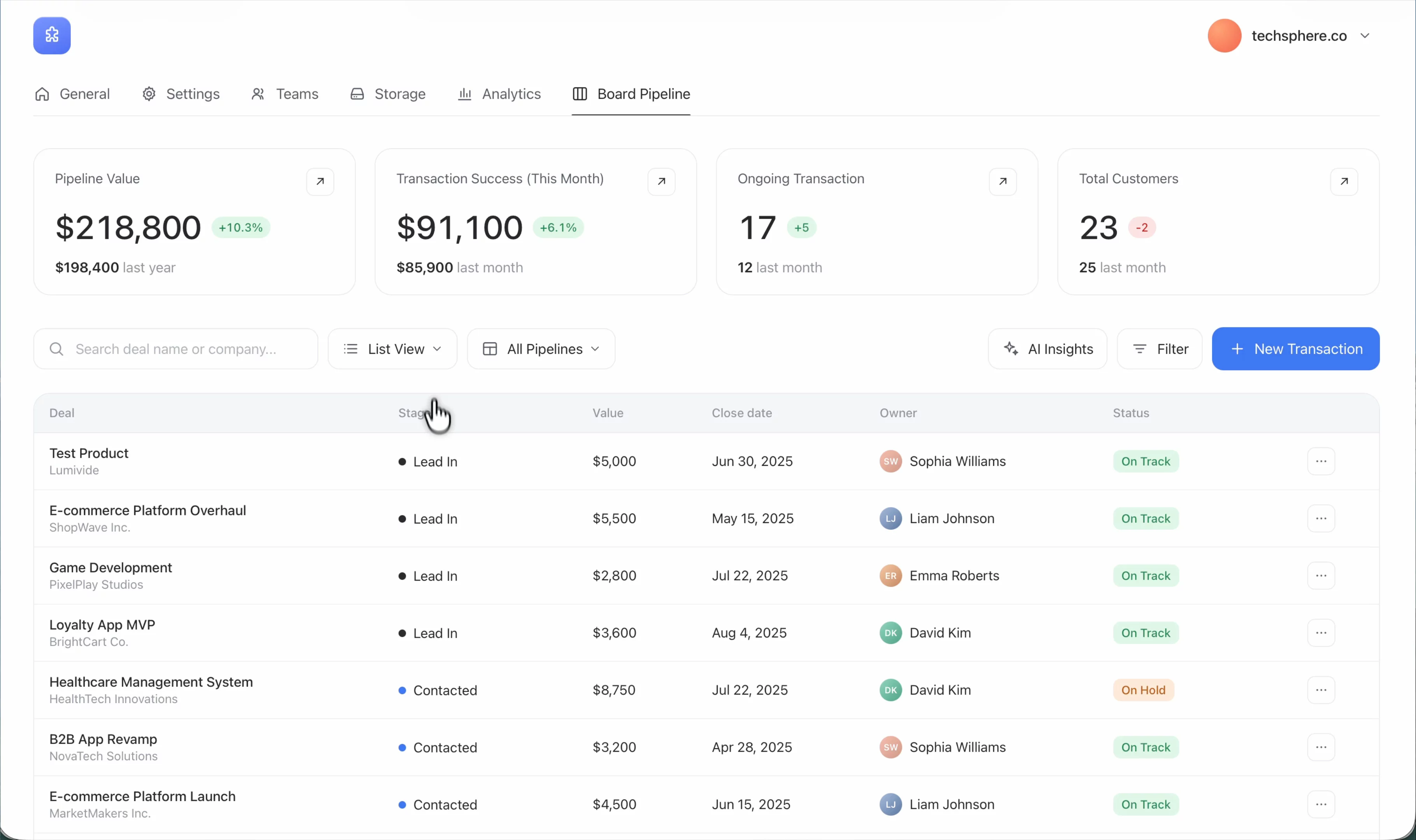The height and width of the screenshot is (840, 1416).
Task: Open more options for E-commerce Platform Overhaul
Action: coord(1321,518)
